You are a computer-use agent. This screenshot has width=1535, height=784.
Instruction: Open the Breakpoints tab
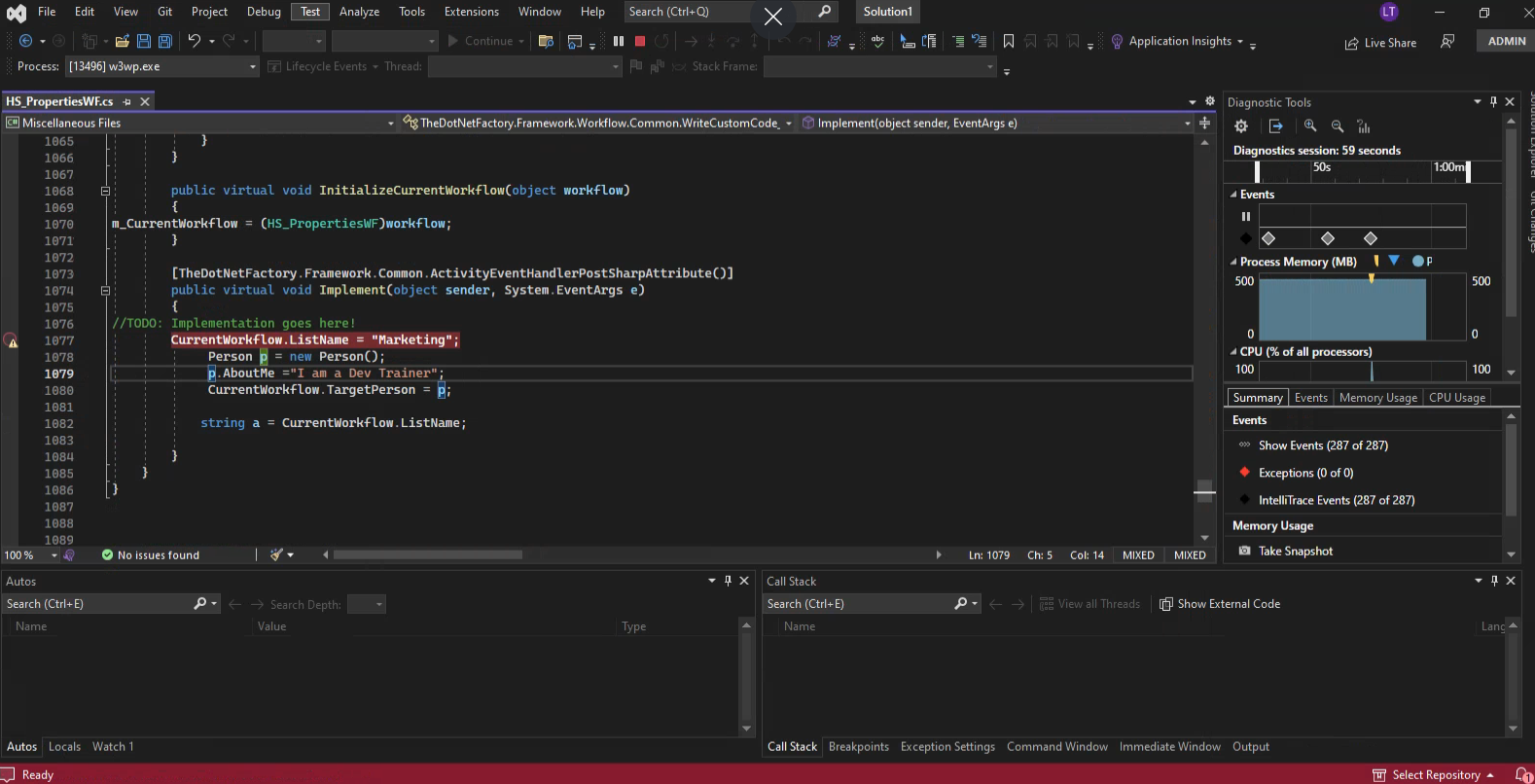[x=859, y=747]
